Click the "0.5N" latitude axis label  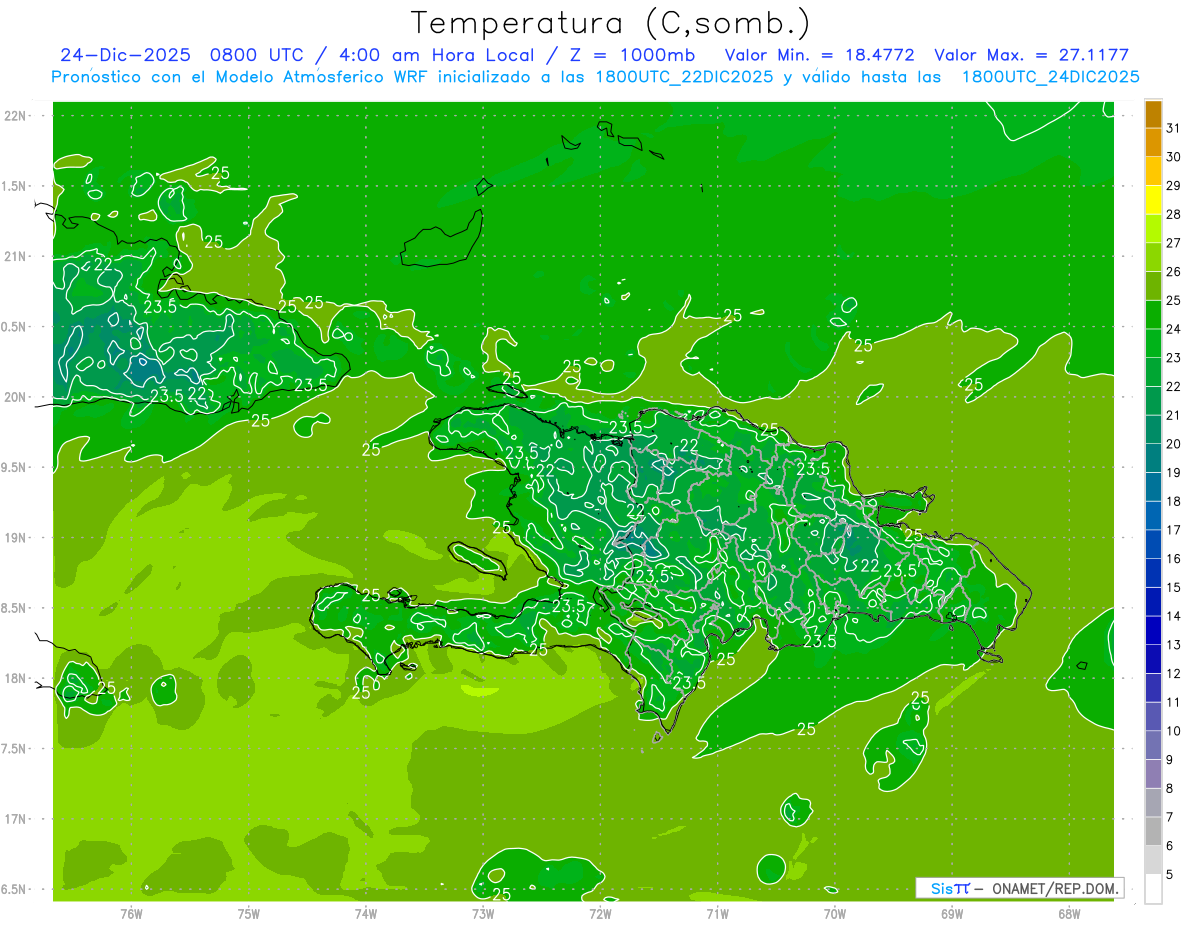(16, 327)
